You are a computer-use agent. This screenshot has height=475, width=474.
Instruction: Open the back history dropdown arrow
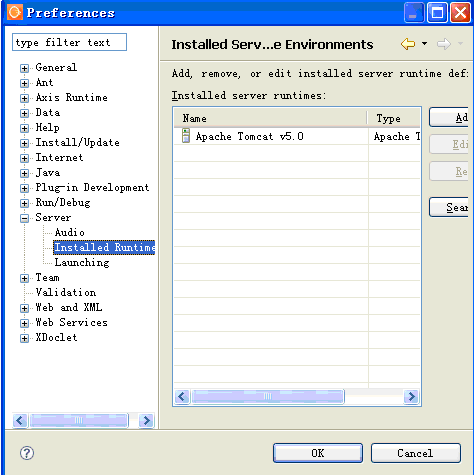point(424,44)
